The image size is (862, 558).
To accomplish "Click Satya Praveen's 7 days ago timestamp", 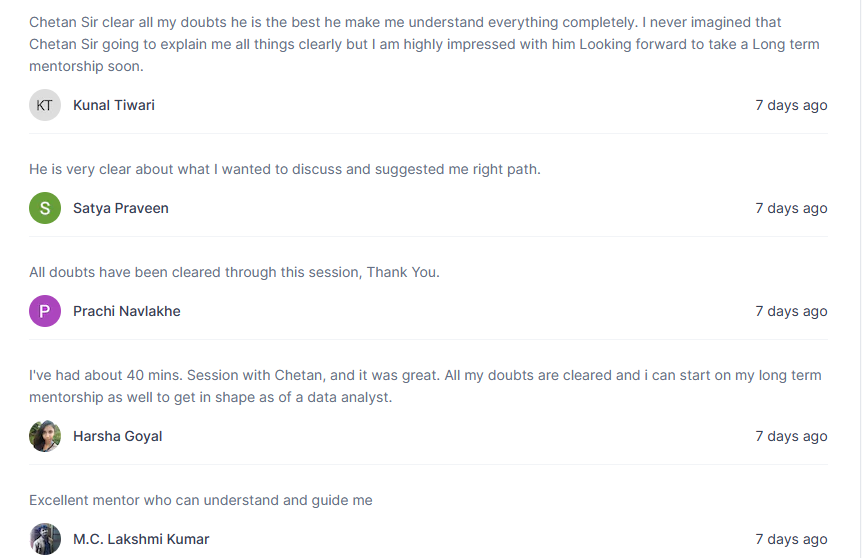I will pyautogui.click(x=791, y=208).
